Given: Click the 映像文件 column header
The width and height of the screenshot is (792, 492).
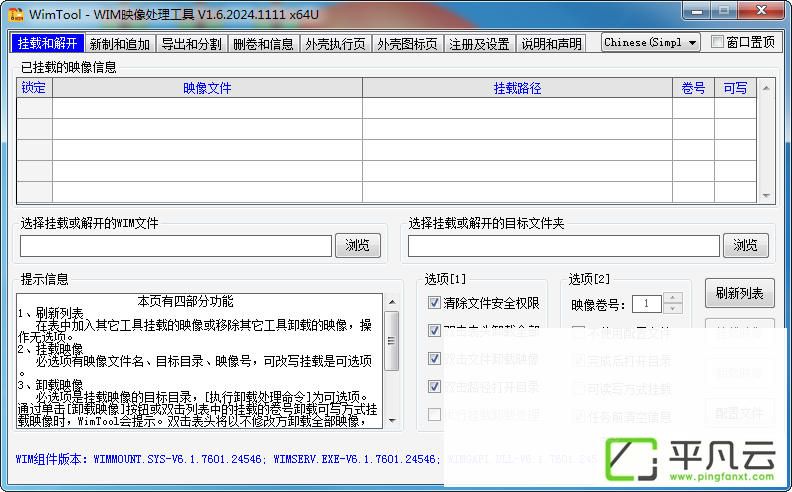Looking at the screenshot, I should pyautogui.click(x=207, y=88).
